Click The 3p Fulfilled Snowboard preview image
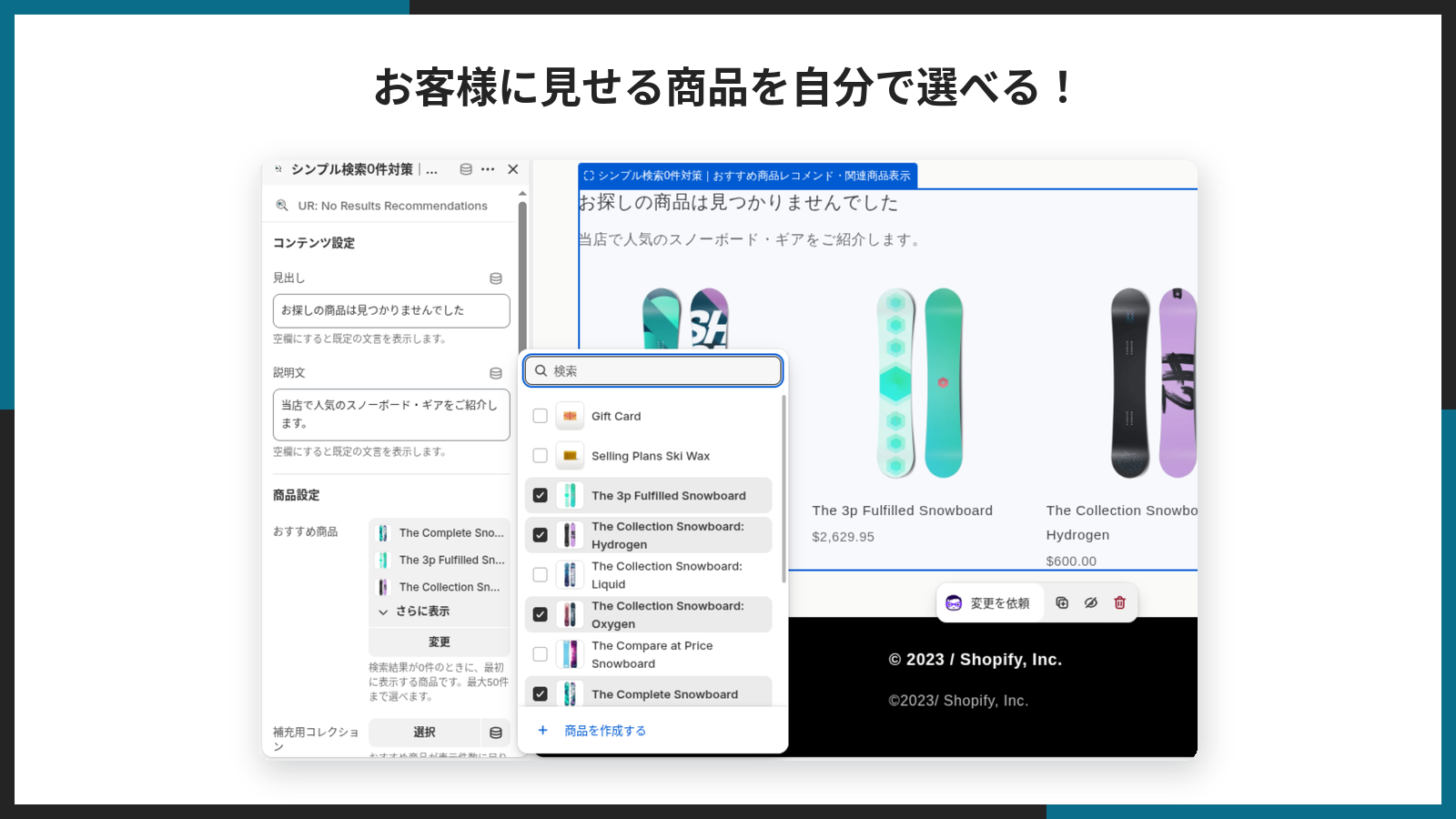This screenshot has height=819, width=1456. point(919,383)
